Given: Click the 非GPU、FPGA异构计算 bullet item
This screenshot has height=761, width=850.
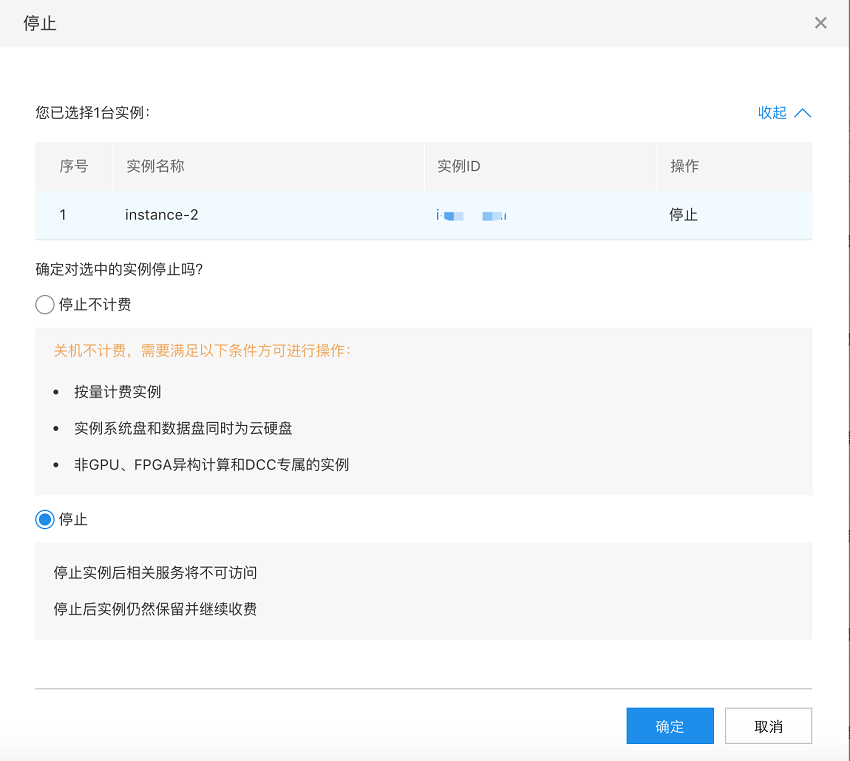Looking at the screenshot, I should coord(211,464).
